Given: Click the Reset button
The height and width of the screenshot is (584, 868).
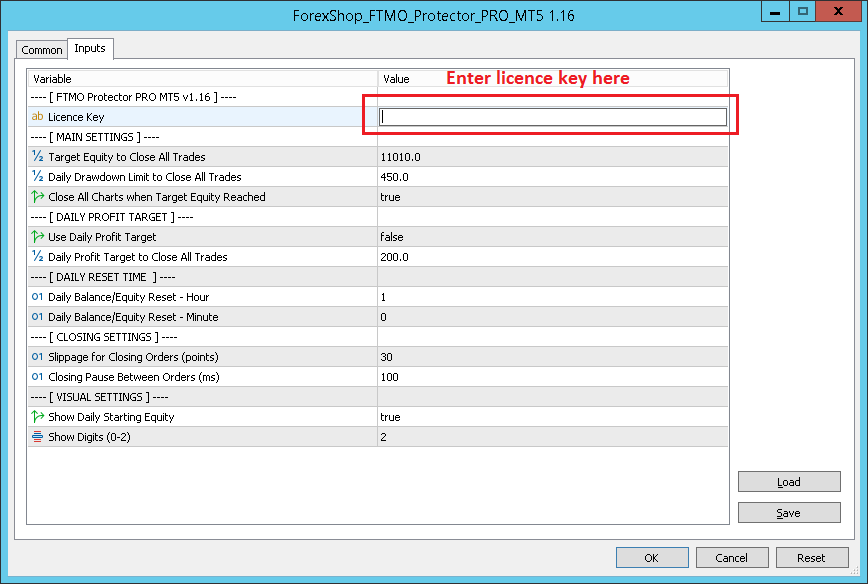Looking at the screenshot, I should tap(812, 557).
